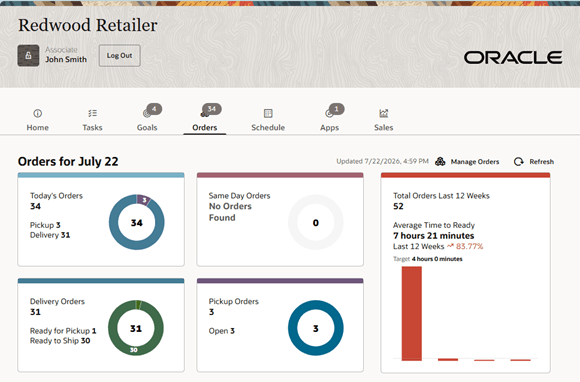The width and height of the screenshot is (580, 382).
Task: Click the Ready to Ship 30 line
Action: point(60,341)
